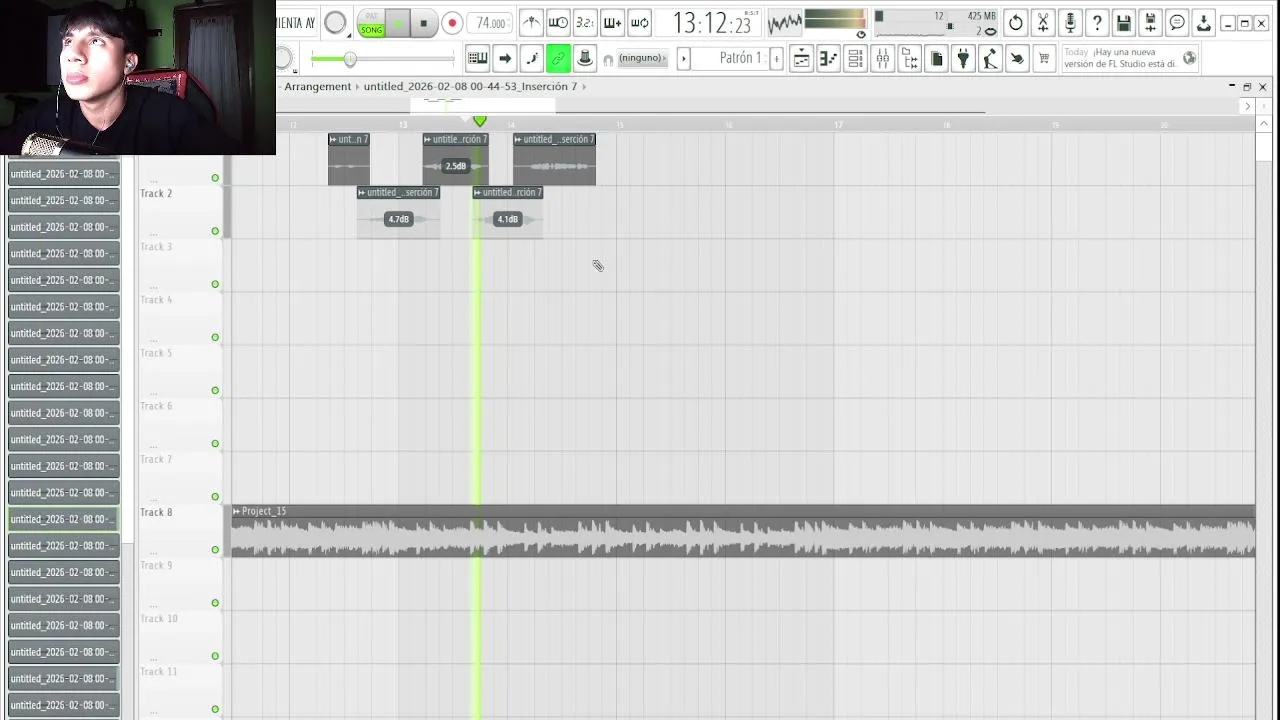Open the Channel rack icon
The height and width of the screenshot is (720, 1280).
(x=855, y=59)
